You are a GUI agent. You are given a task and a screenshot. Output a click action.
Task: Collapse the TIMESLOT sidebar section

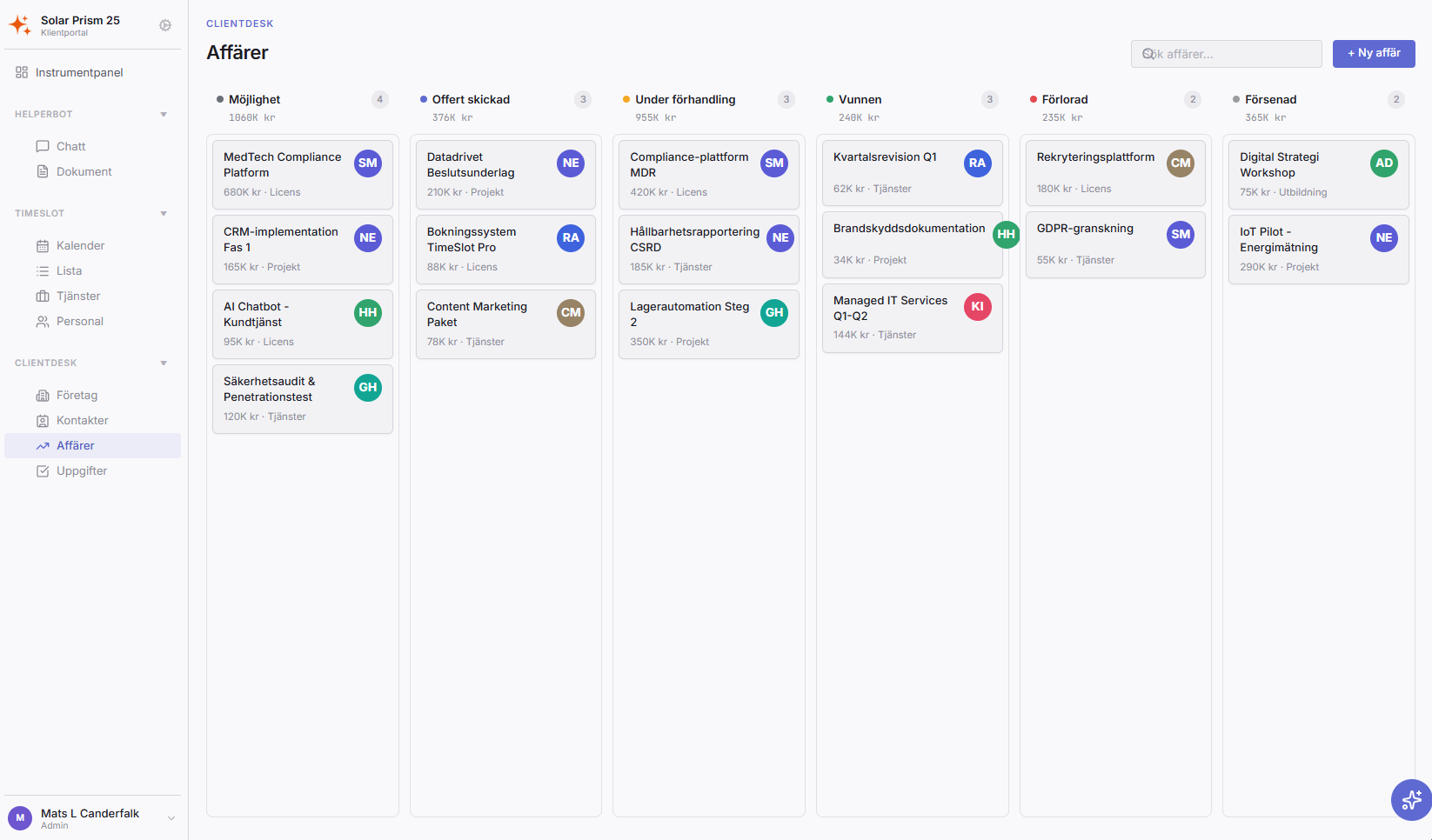[164, 213]
